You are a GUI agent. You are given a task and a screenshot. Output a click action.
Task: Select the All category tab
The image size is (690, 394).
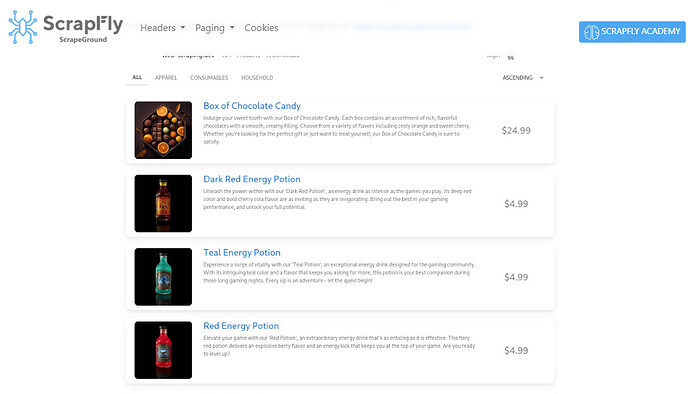(137, 77)
